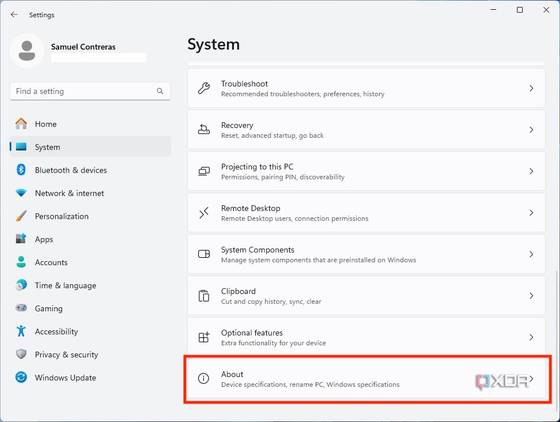The width and height of the screenshot is (560, 422).
Task: Click the back arrow in Settings header
Action: point(14,15)
